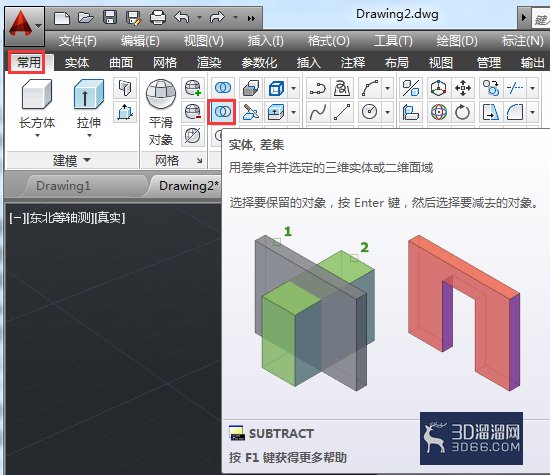
Task: Select the Circle draw tool
Action: 370,112
